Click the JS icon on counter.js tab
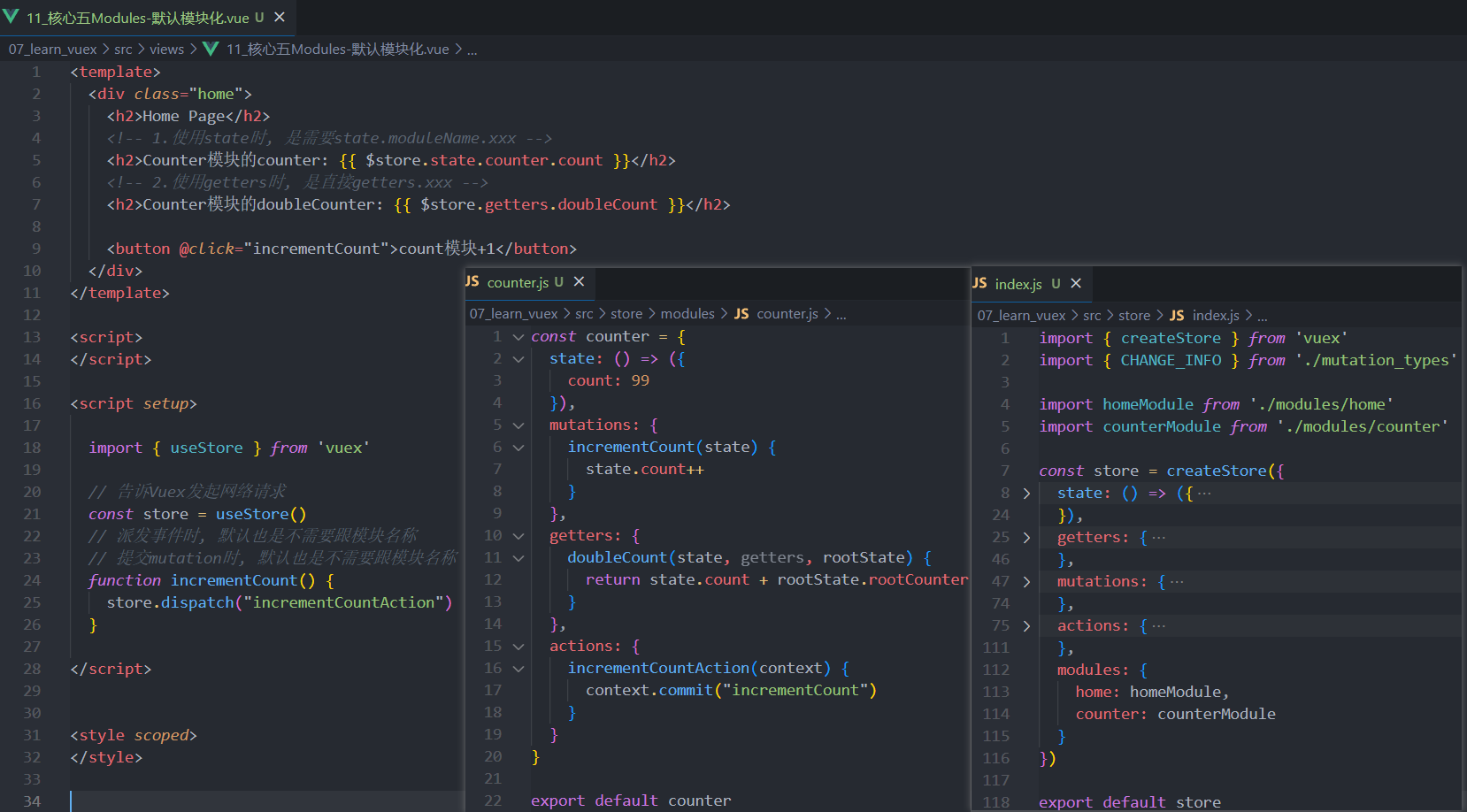 [472, 281]
